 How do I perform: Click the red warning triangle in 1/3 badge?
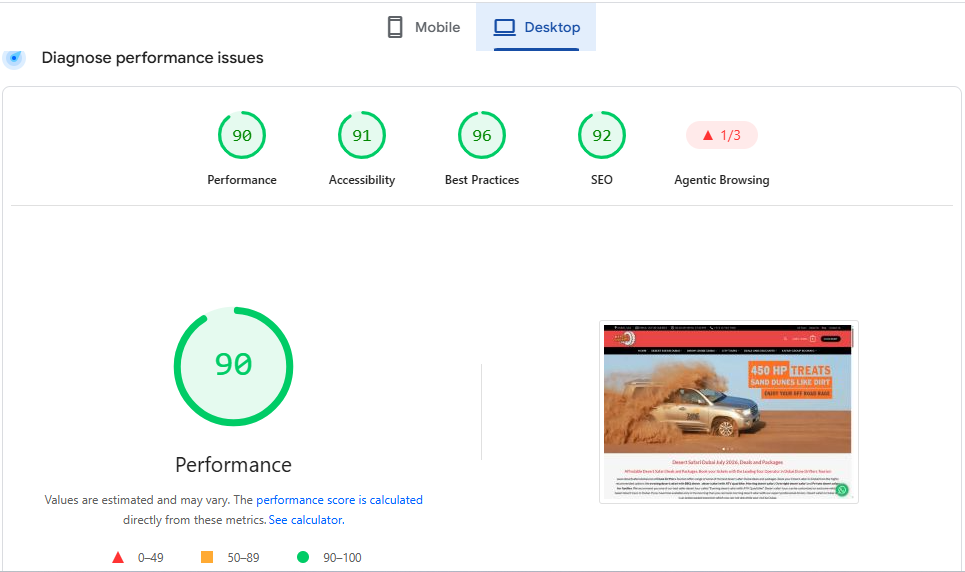coord(708,135)
